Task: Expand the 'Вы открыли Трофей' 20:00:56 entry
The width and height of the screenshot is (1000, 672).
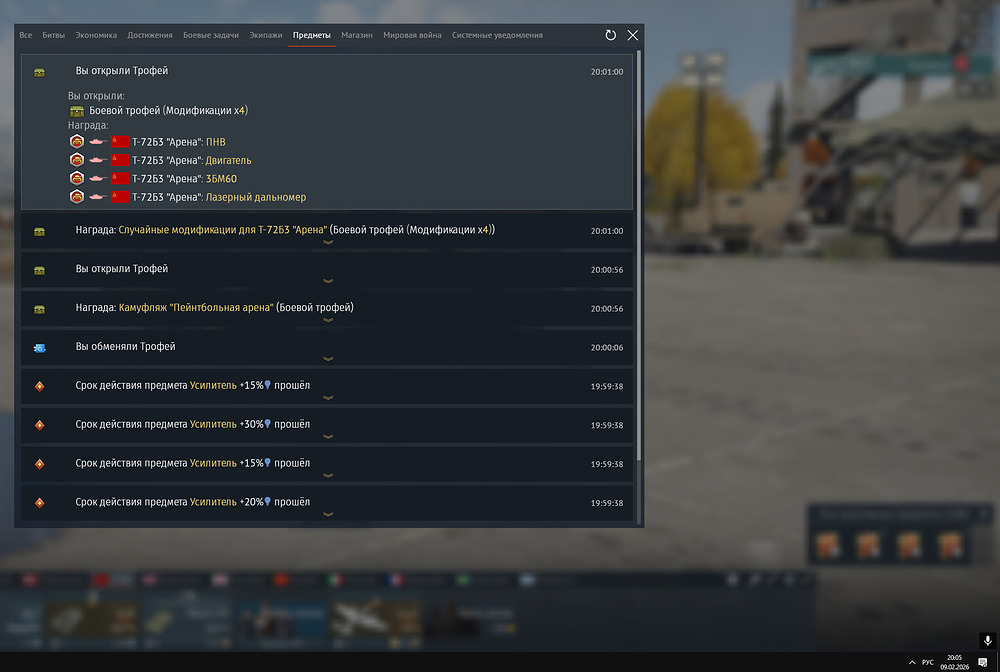Action: [x=327, y=281]
